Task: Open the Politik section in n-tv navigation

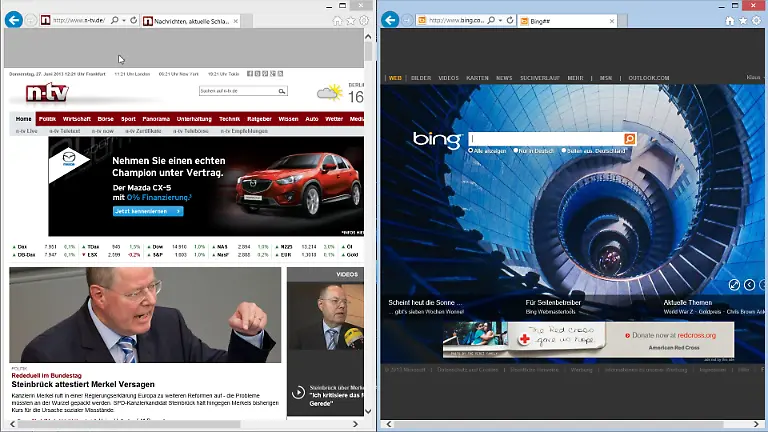Action: coord(47,118)
